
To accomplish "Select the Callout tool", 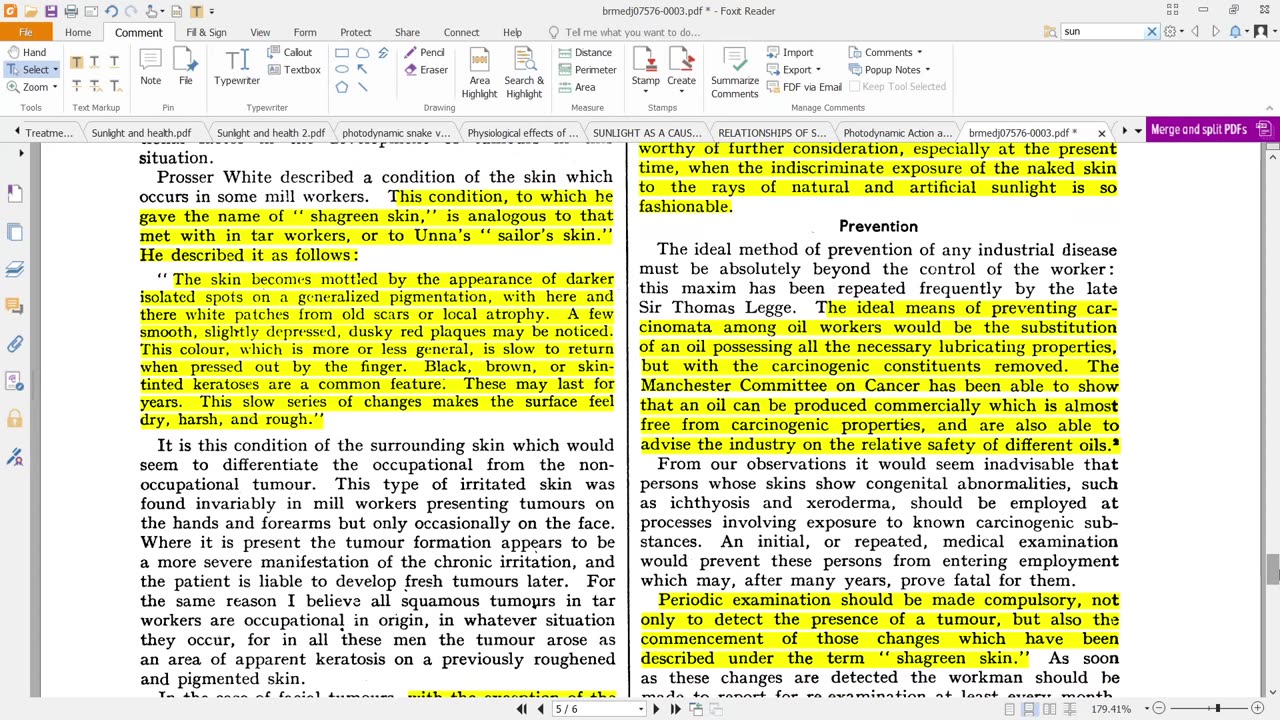I will 290,52.
